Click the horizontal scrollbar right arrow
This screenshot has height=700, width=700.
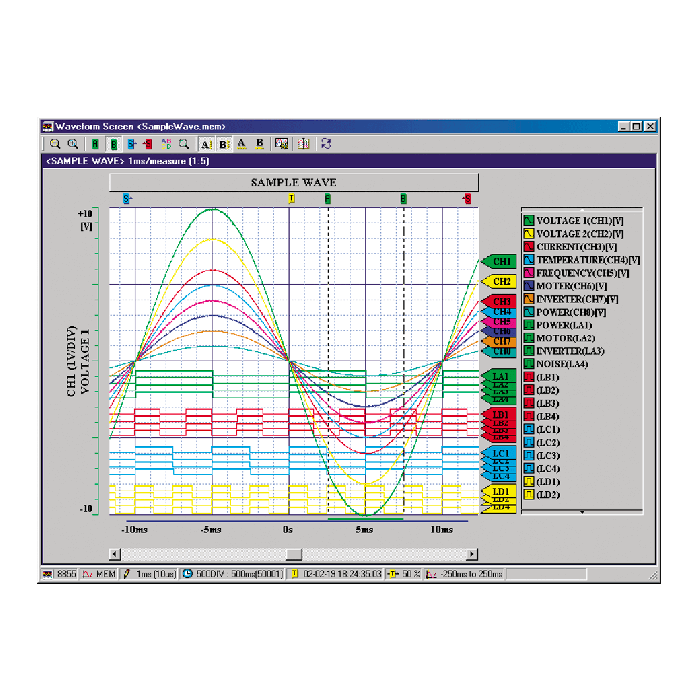pyautogui.click(x=472, y=554)
